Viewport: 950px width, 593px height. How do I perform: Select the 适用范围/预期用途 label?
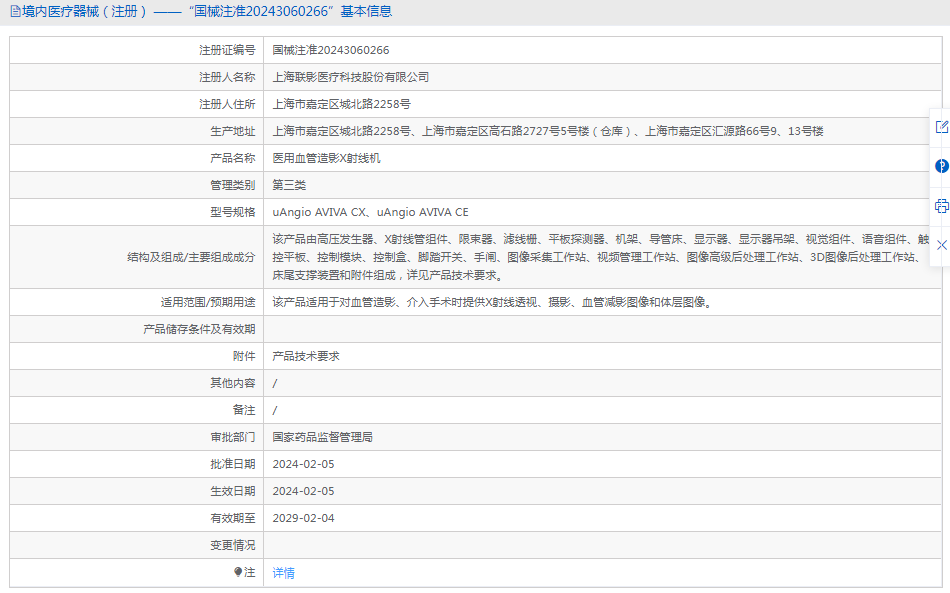[x=208, y=302]
